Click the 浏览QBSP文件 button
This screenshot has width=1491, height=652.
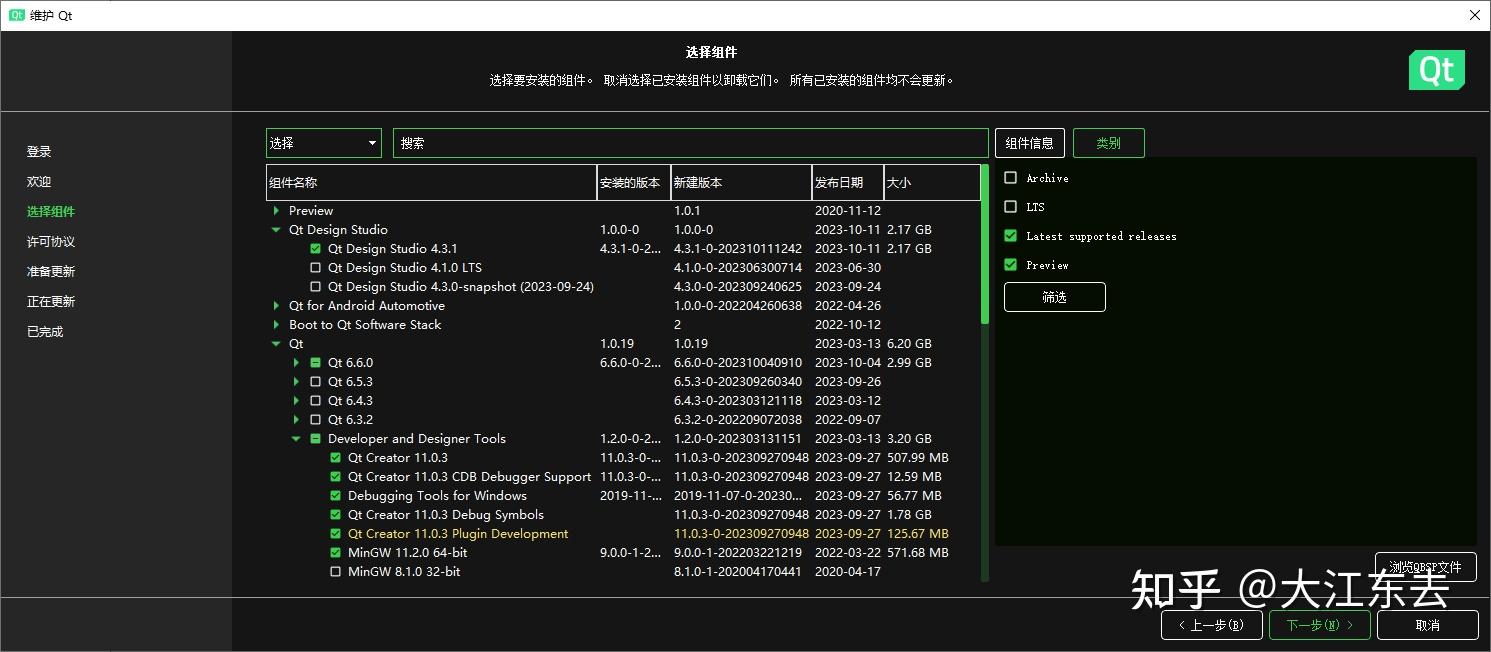tap(1426, 566)
